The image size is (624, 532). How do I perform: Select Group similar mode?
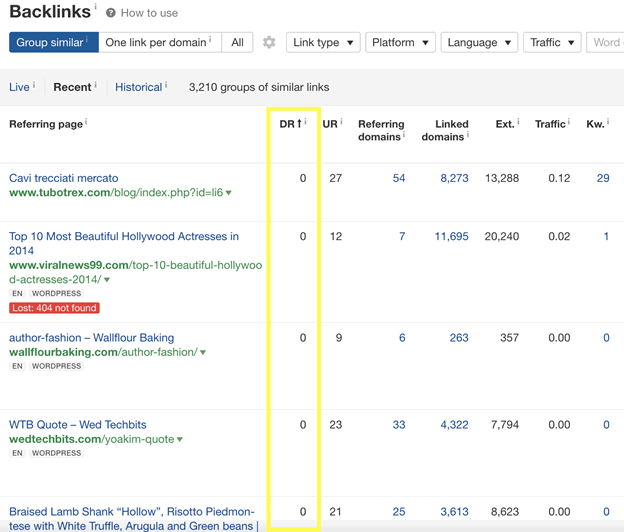pyautogui.click(x=54, y=42)
